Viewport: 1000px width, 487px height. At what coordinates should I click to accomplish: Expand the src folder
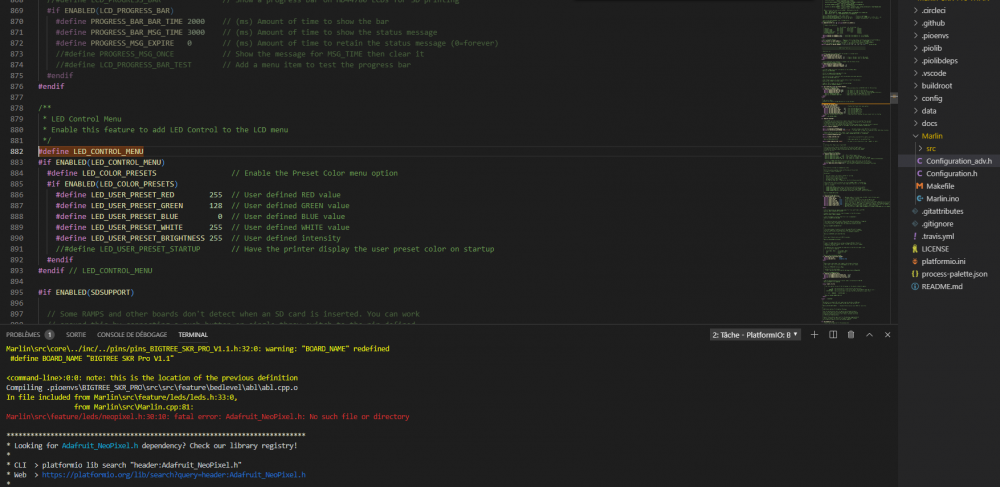[930, 148]
